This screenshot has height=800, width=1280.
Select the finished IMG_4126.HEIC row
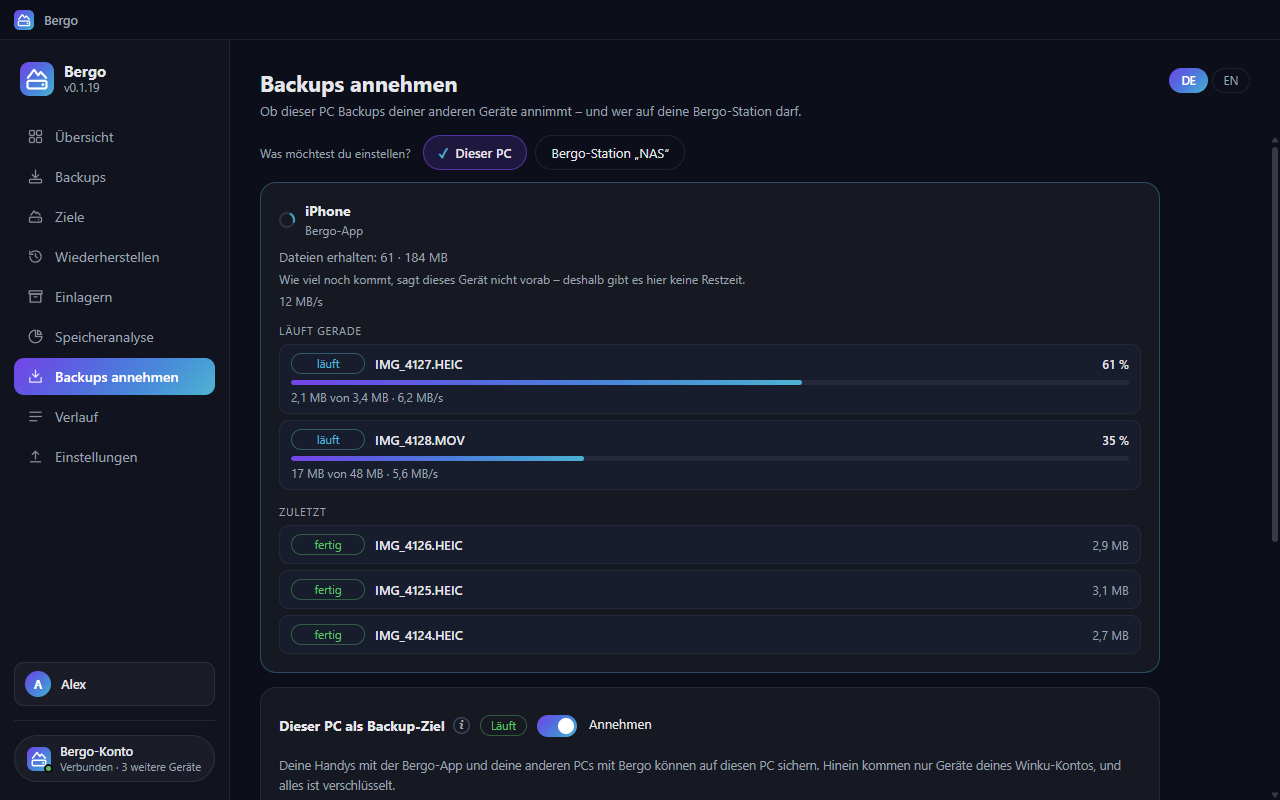710,545
